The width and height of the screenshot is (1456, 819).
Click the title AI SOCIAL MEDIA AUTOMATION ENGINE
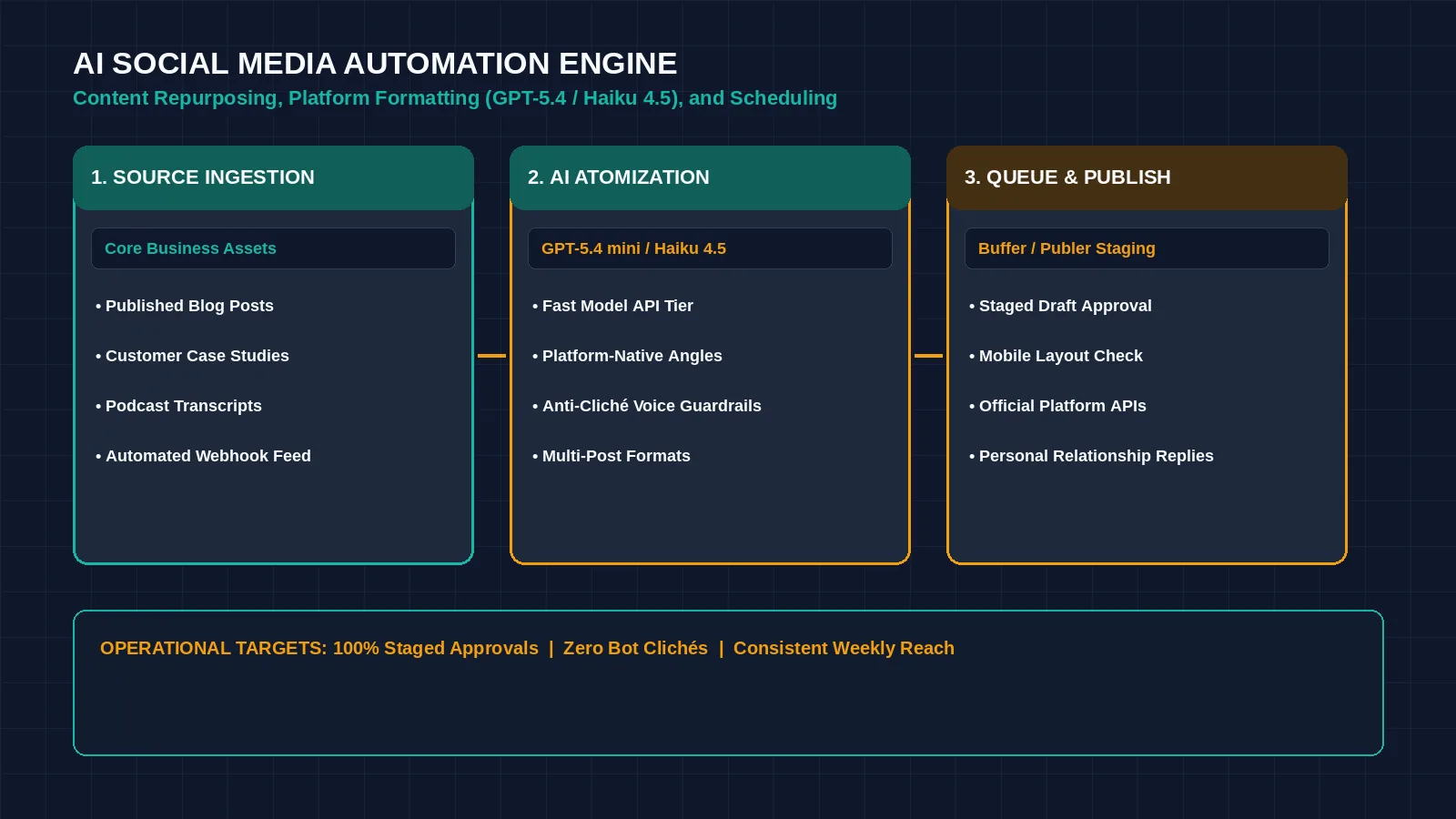pyautogui.click(x=375, y=64)
